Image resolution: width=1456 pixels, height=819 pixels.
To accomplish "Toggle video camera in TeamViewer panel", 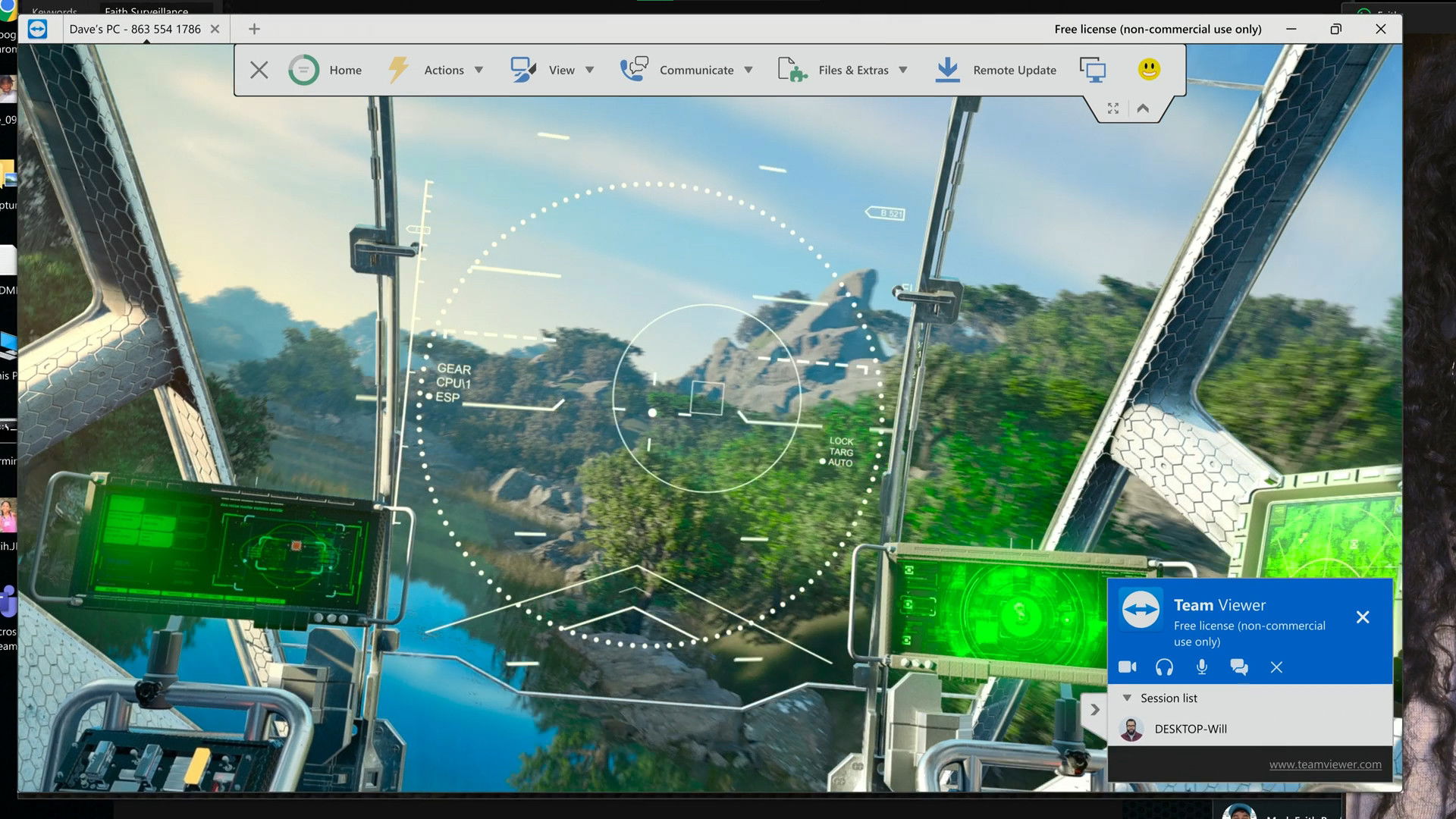I will 1127,667.
